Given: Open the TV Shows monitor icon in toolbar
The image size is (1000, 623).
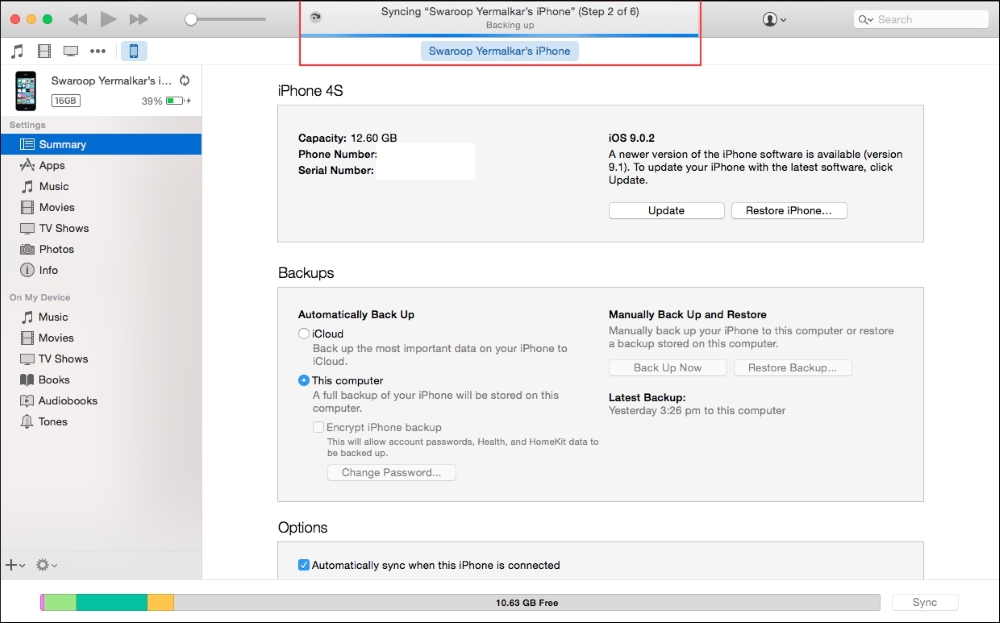Looking at the screenshot, I should (71, 51).
